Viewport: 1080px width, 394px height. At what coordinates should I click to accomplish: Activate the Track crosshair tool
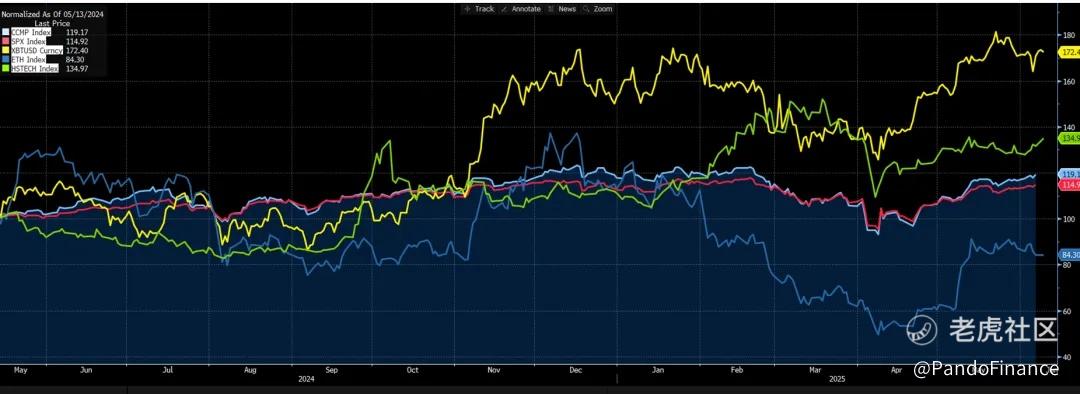(480, 9)
